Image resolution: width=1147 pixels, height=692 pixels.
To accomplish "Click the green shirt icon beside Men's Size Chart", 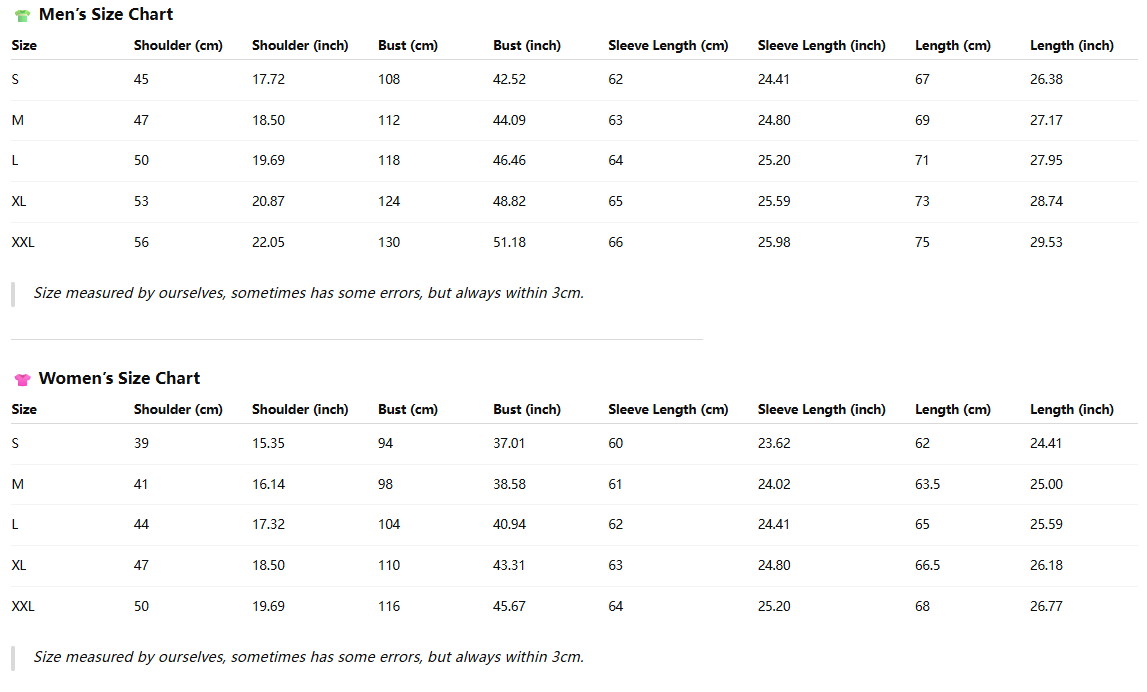I will click(x=22, y=15).
